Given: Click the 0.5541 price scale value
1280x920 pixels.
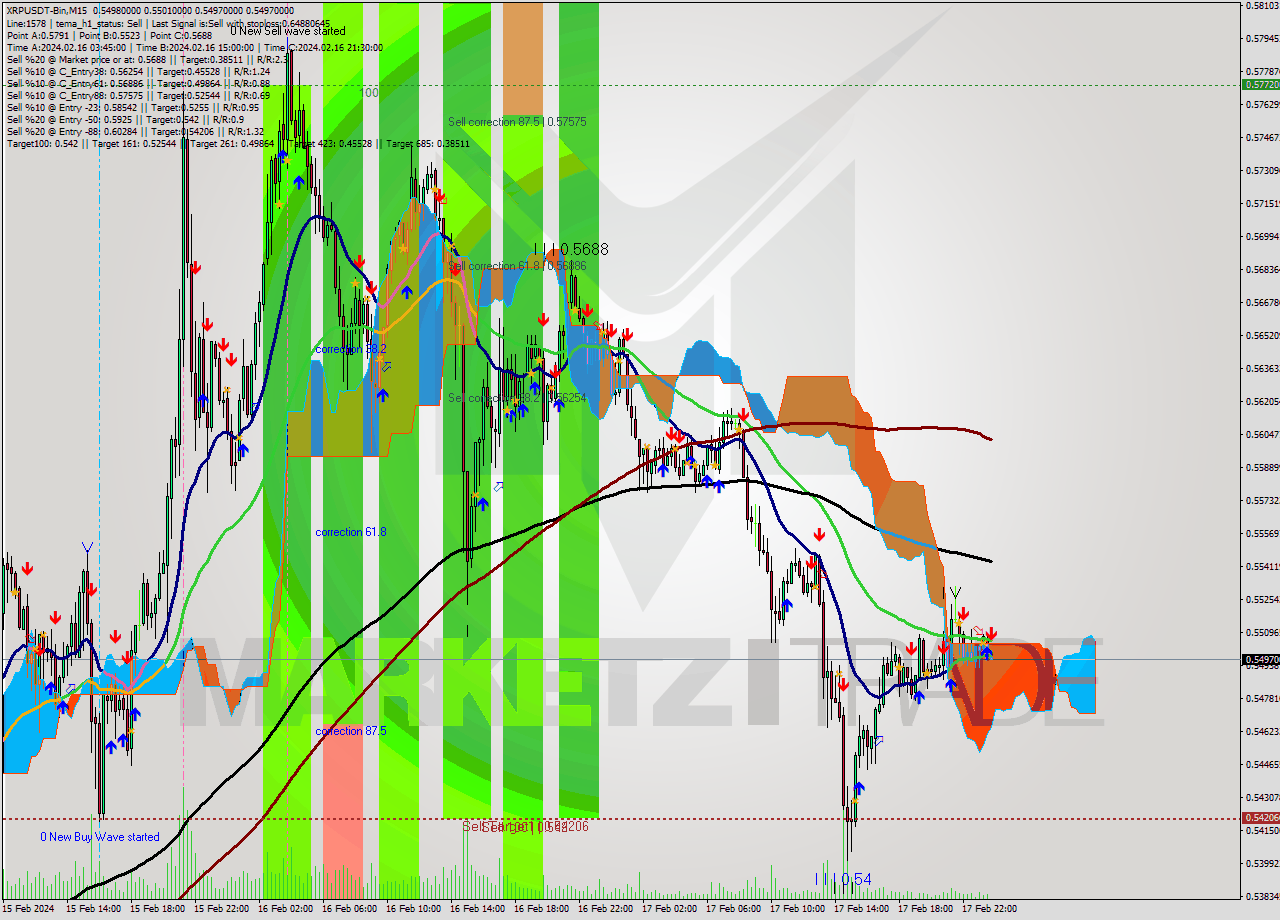Looking at the screenshot, I should tap(1263, 567).
